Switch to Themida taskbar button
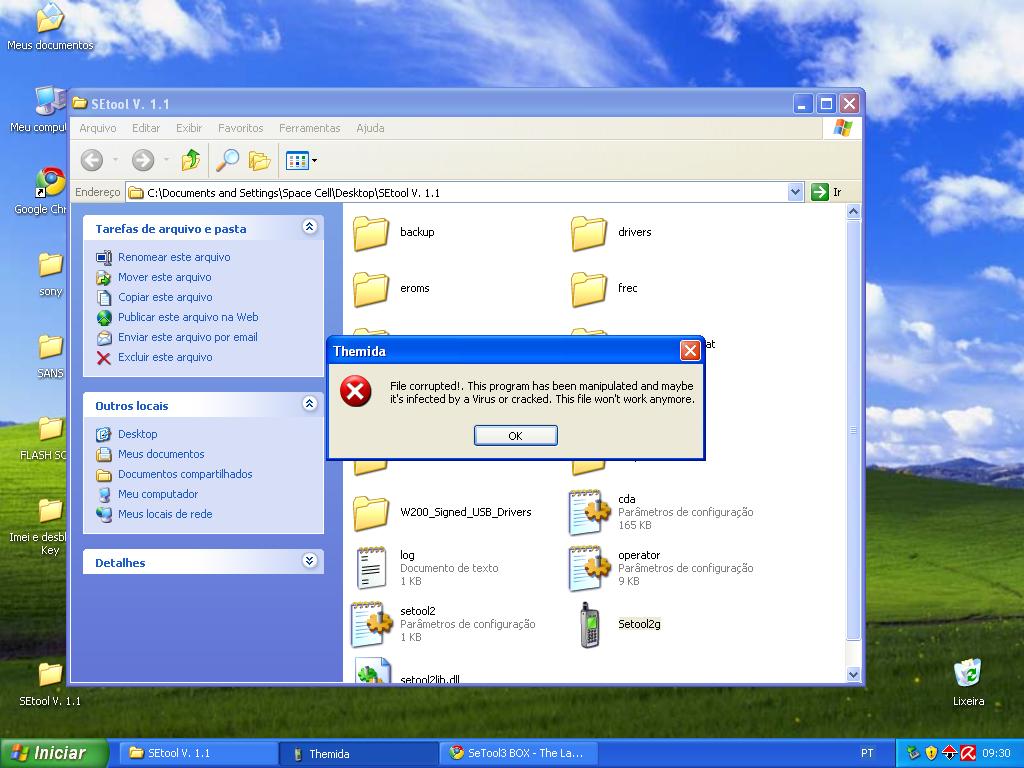Viewport: 1024px width, 768px height. pos(359,754)
